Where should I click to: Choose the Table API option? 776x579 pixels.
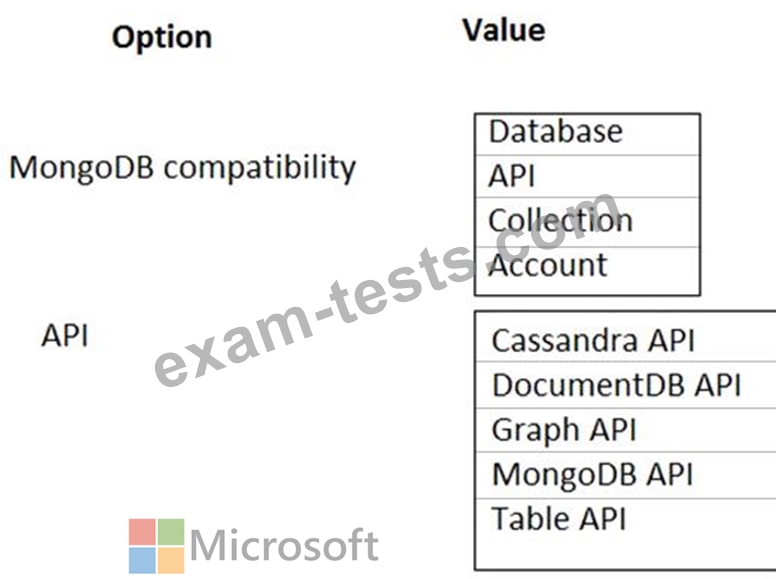626,519
